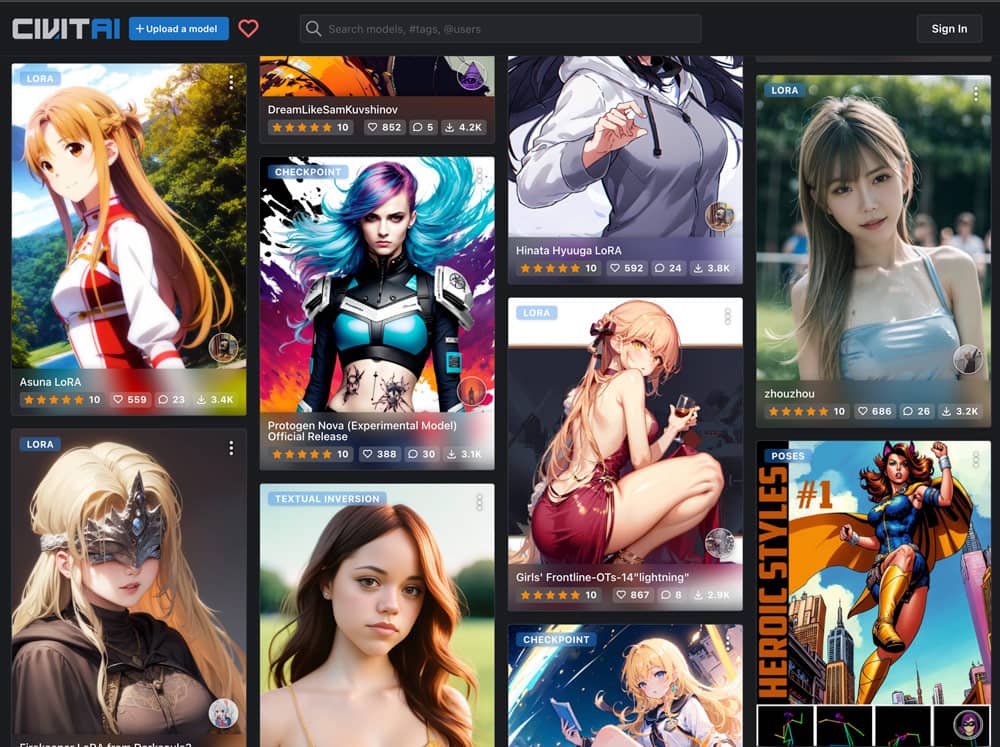Click the heart likes count on Asuna LoRA
The height and width of the screenshot is (747, 1000).
click(x=130, y=400)
